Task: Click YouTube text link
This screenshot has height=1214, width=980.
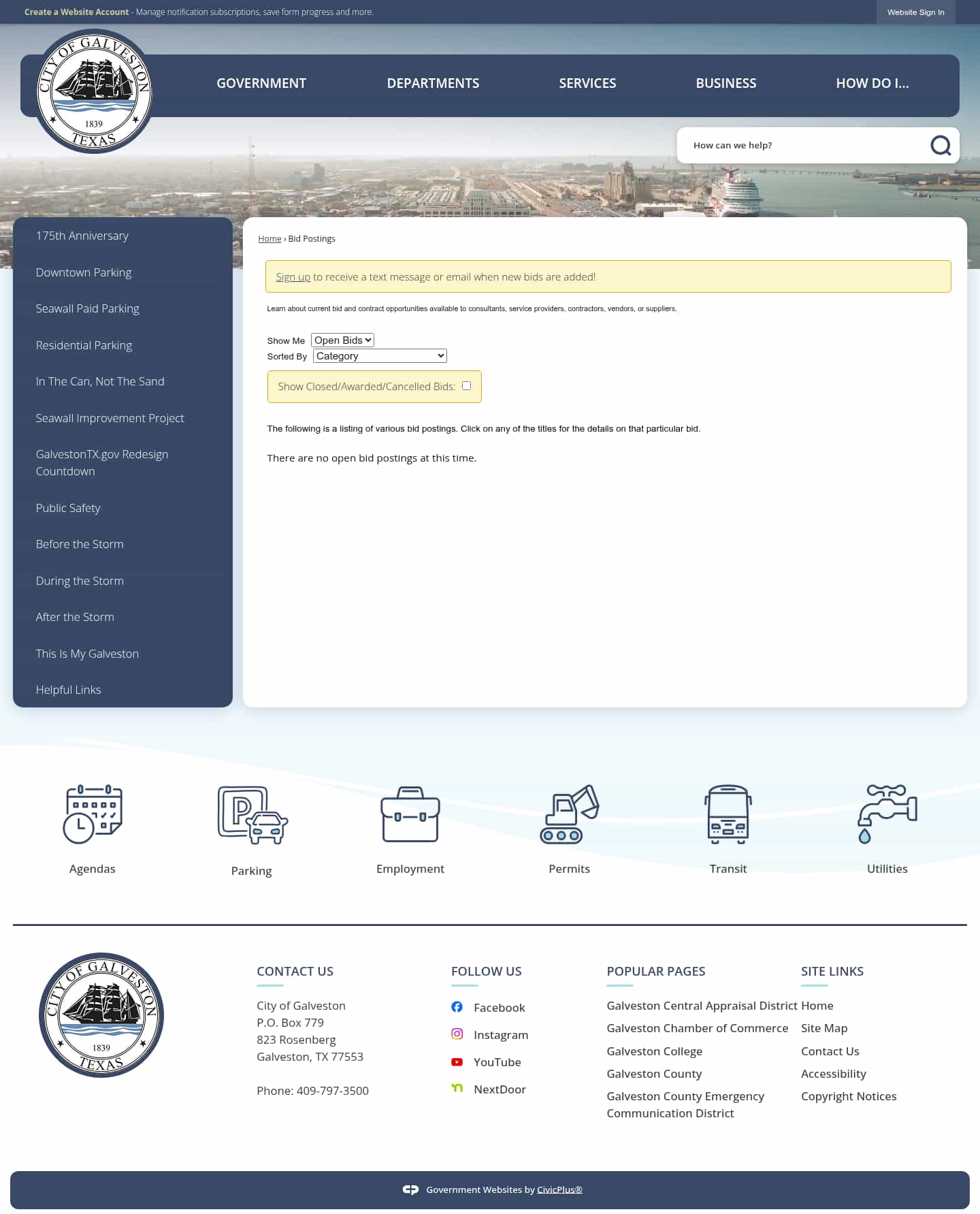Action: tap(497, 1062)
